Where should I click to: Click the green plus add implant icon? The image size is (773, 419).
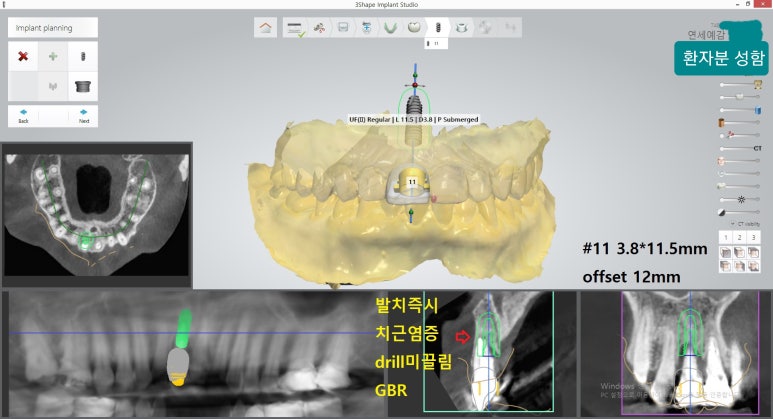(x=53, y=56)
